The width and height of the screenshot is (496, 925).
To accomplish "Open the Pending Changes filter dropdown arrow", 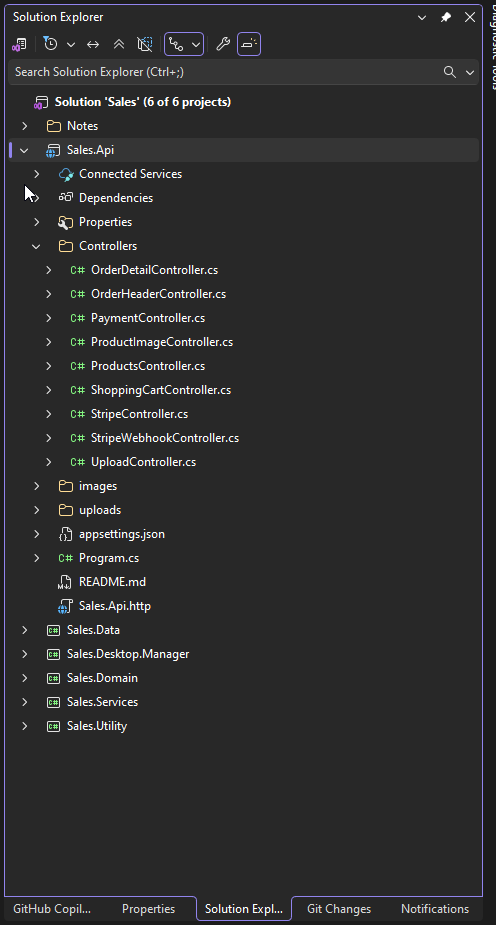I will (x=71, y=44).
